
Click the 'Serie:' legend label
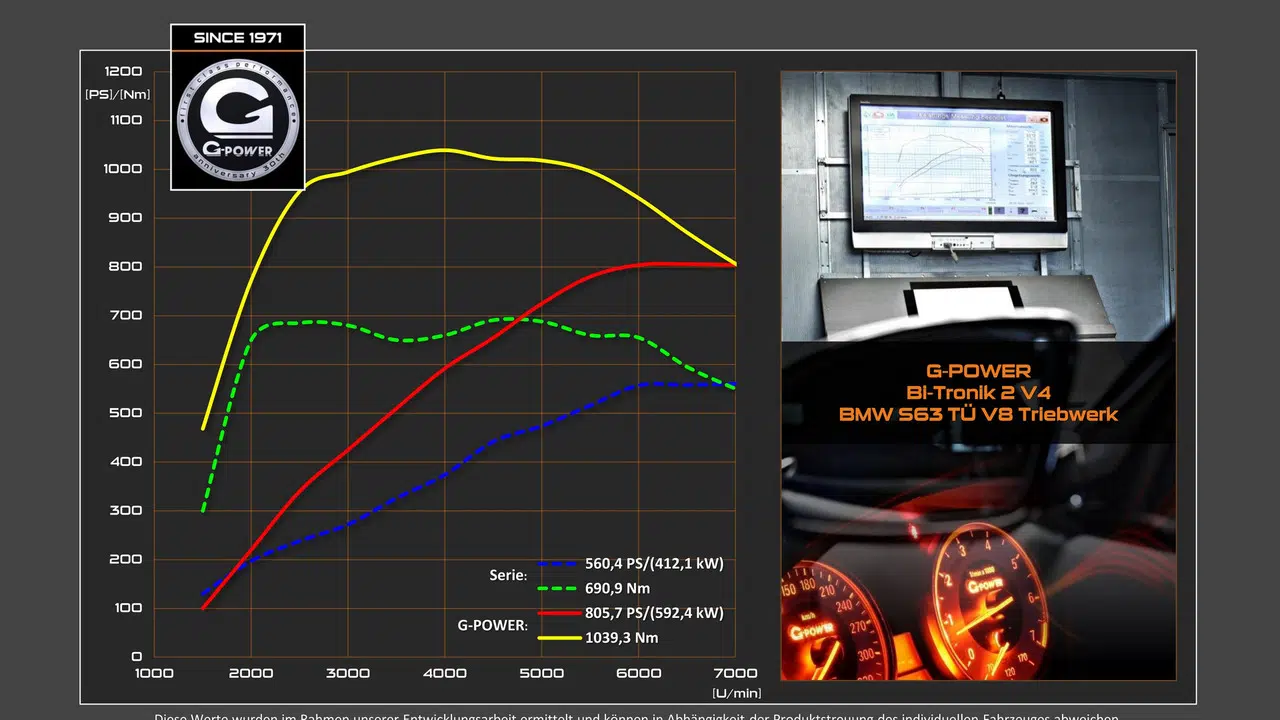point(508,576)
